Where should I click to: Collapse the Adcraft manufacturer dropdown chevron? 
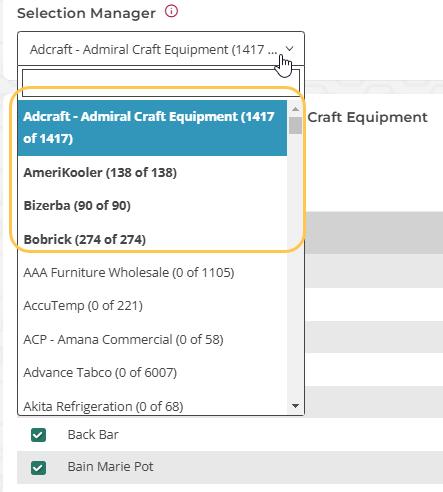click(289, 49)
